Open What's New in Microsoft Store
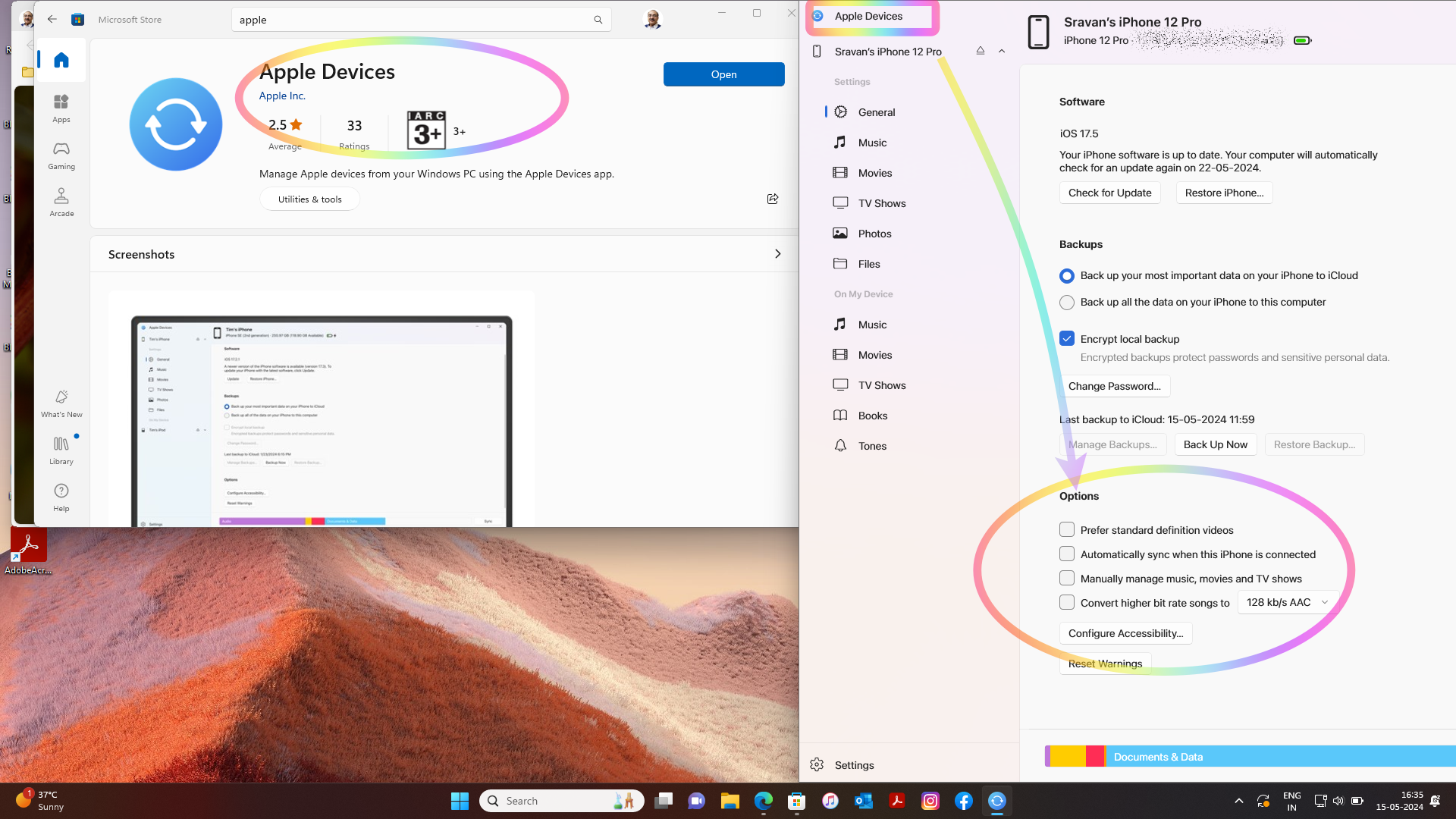Image resolution: width=1456 pixels, height=819 pixels. 61,403
